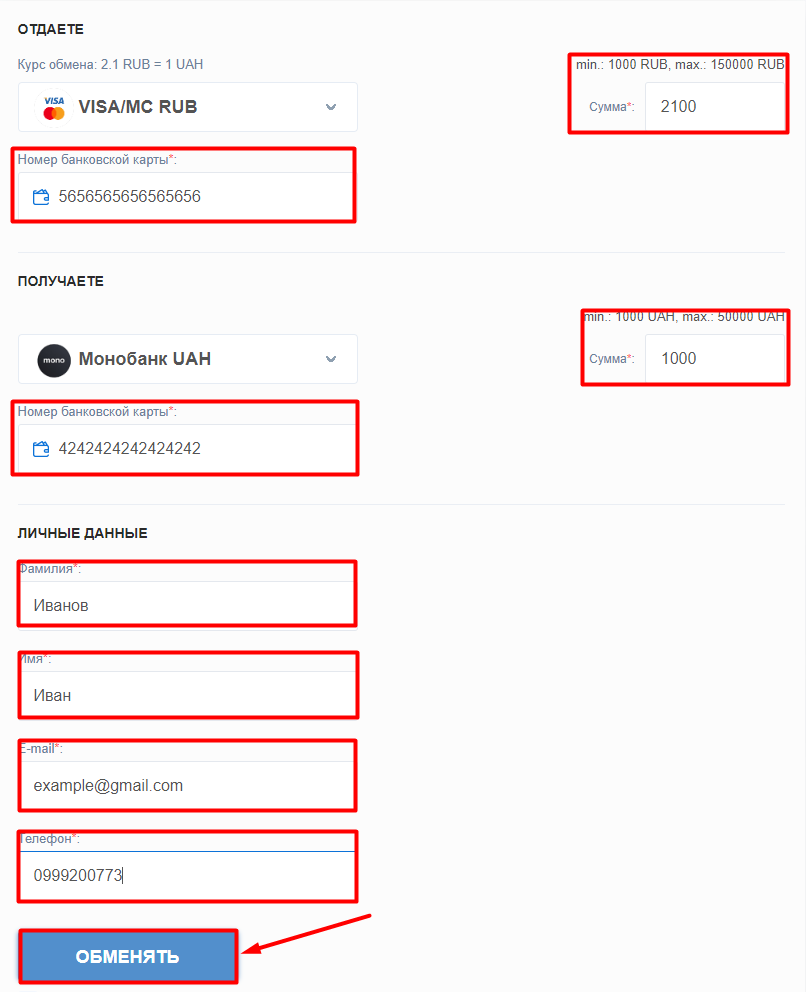The image size is (806, 992).
Task: Expand the Монобанк UAH dropdown chevron
Action: [331, 359]
